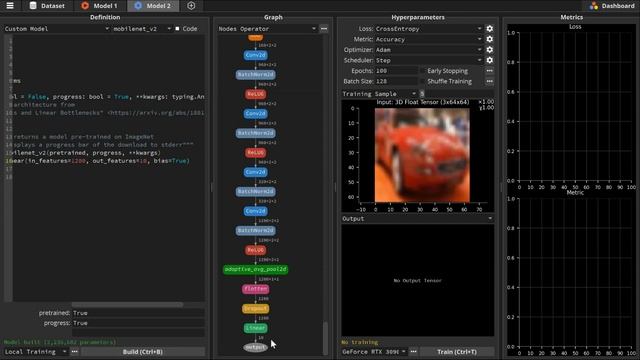Click code line with in_features and out_features

pyautogui.click(x=101, y=161)
